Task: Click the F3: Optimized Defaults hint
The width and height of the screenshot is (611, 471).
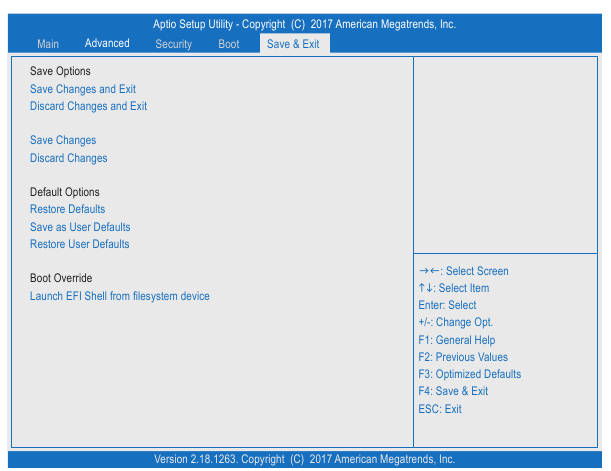Action: click(469, 374)
